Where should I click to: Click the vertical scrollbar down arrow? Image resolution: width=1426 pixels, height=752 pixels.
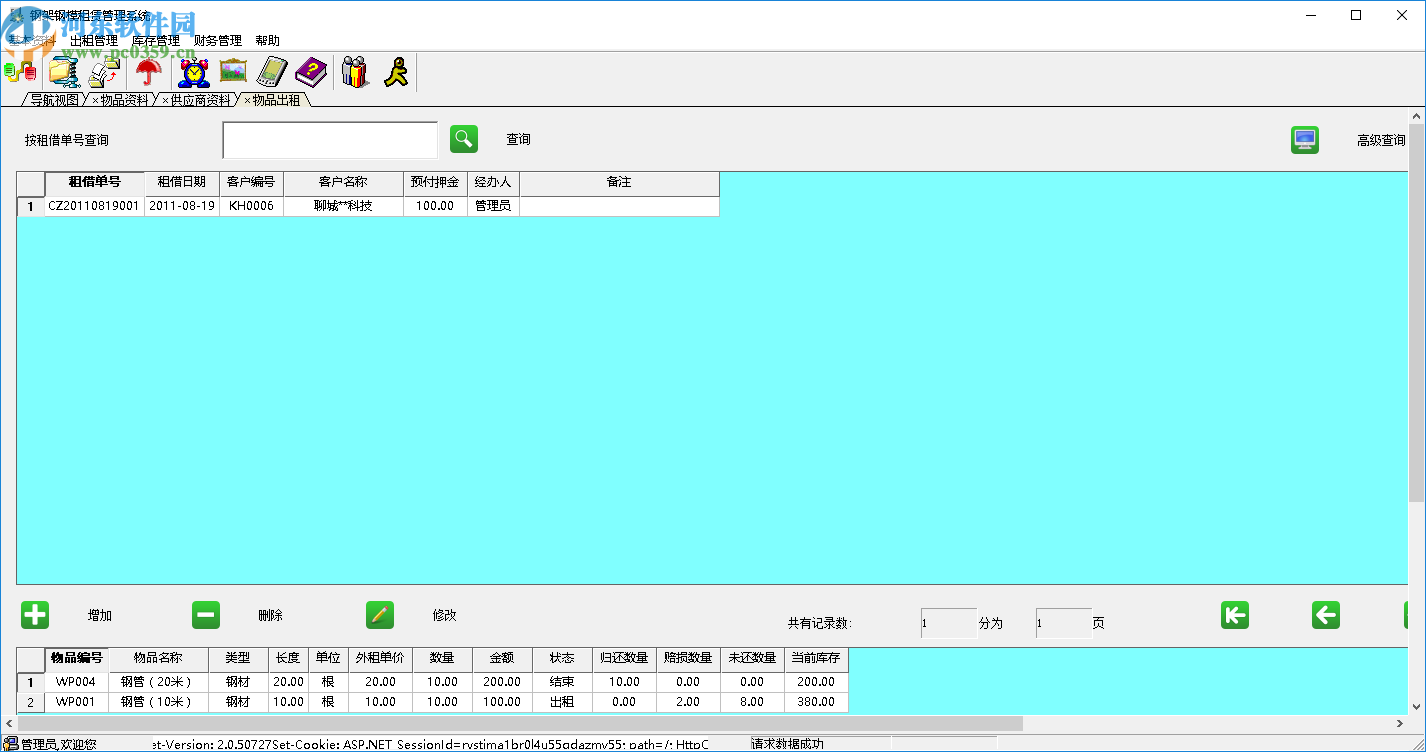pos(1417,705)
